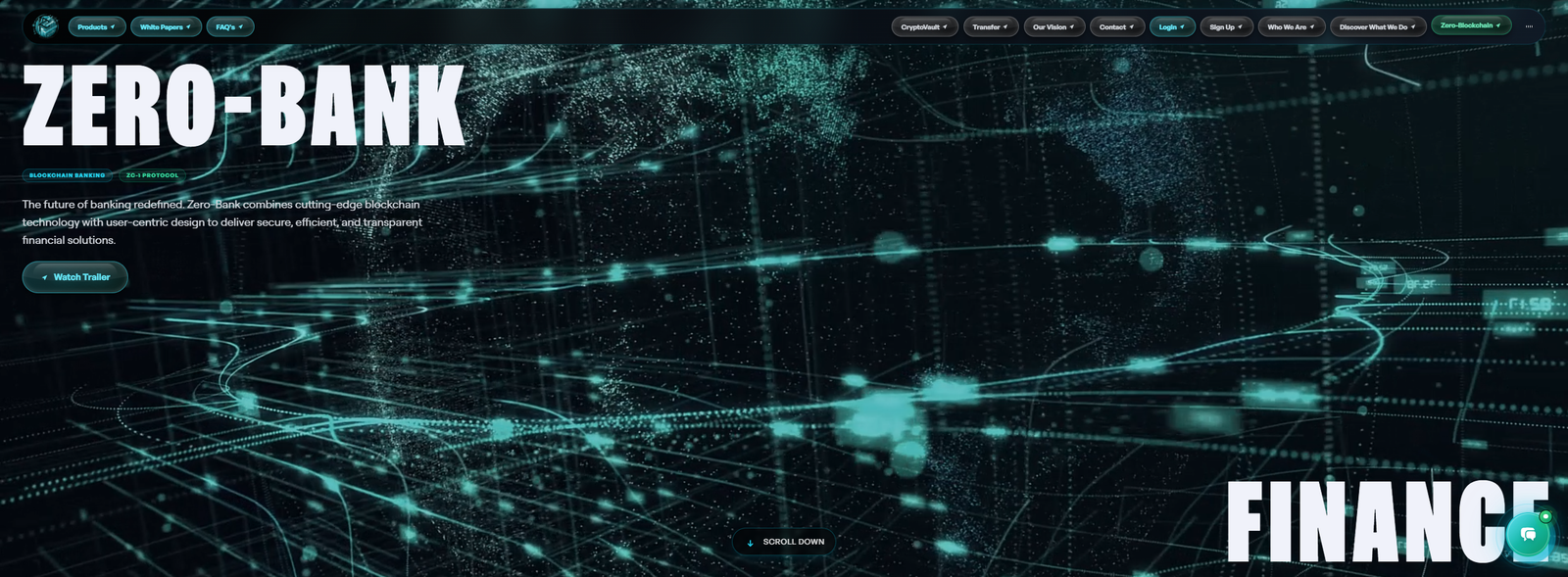This screenshot has width=1568, height=577.
Task: Open the CryptoVault menu item
Action: 924,26
